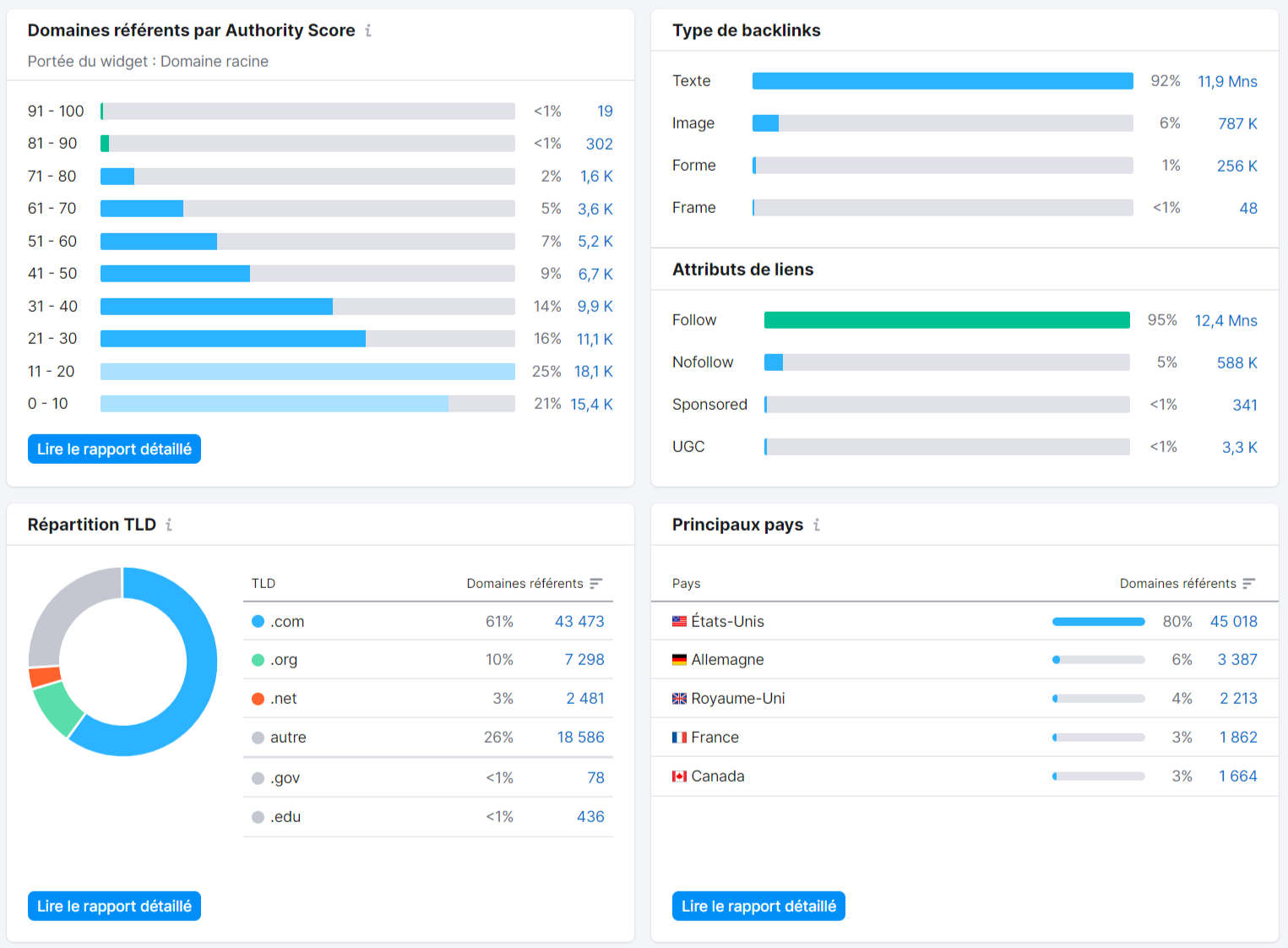The image size is (1288, 948).
Task: Sort Pays table by Domaines référents icon
Action: click(1249, 584)
